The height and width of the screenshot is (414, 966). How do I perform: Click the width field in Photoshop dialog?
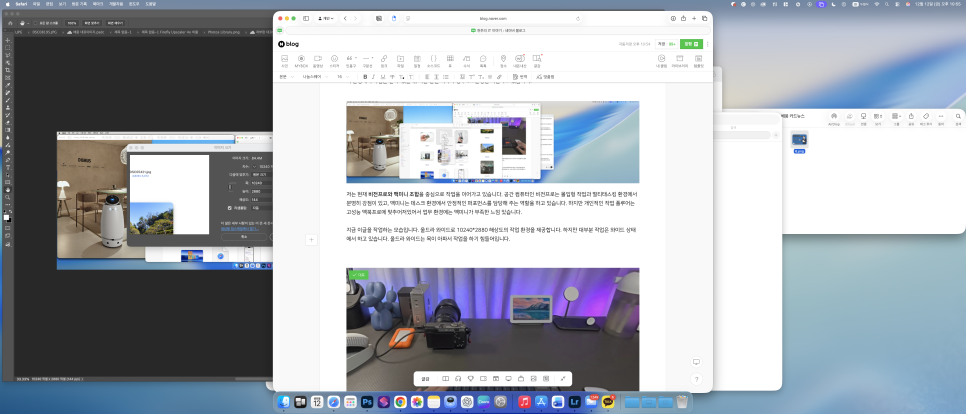(262, 183)
